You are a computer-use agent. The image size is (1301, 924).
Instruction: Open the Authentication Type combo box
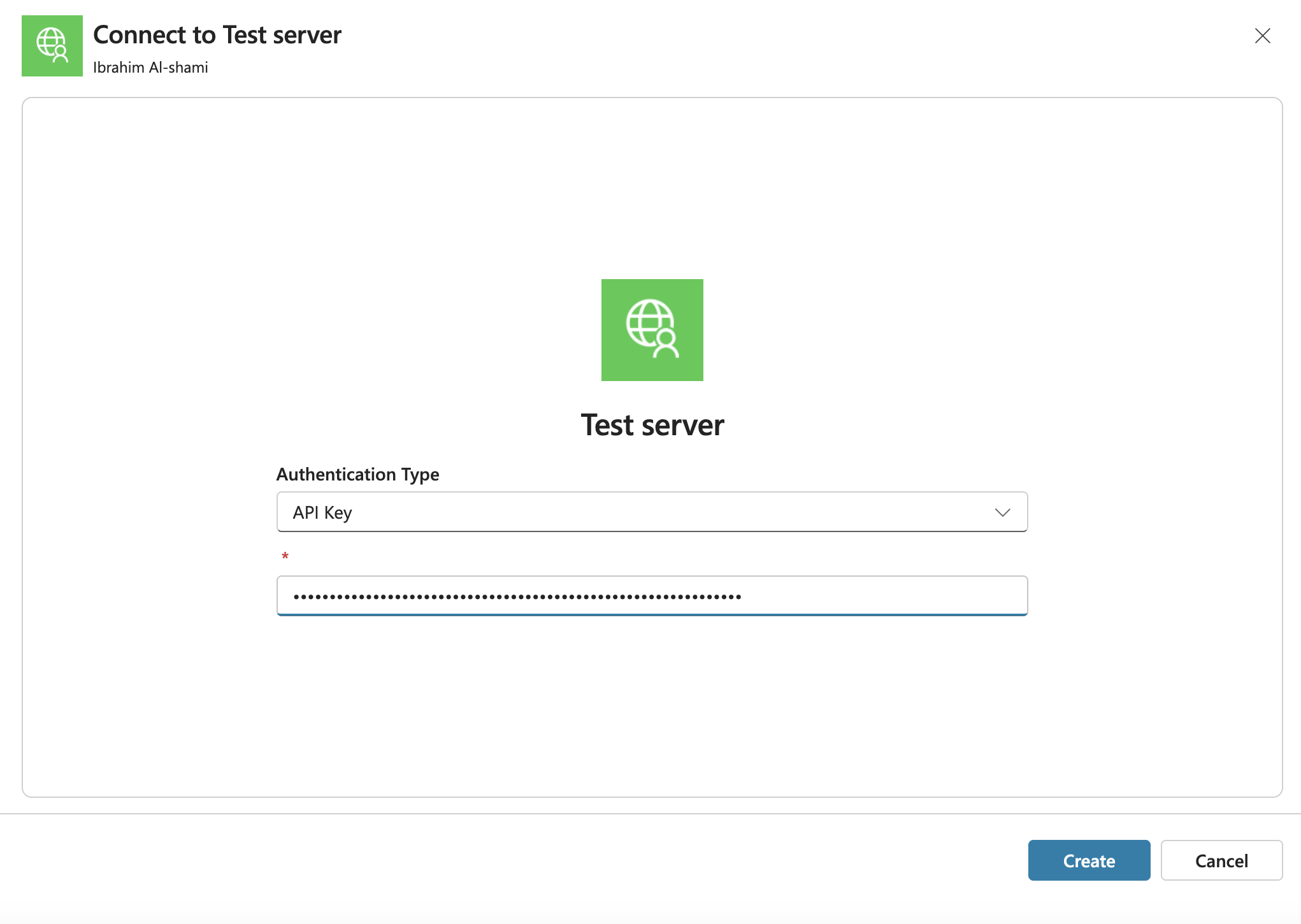pos(651,512)
